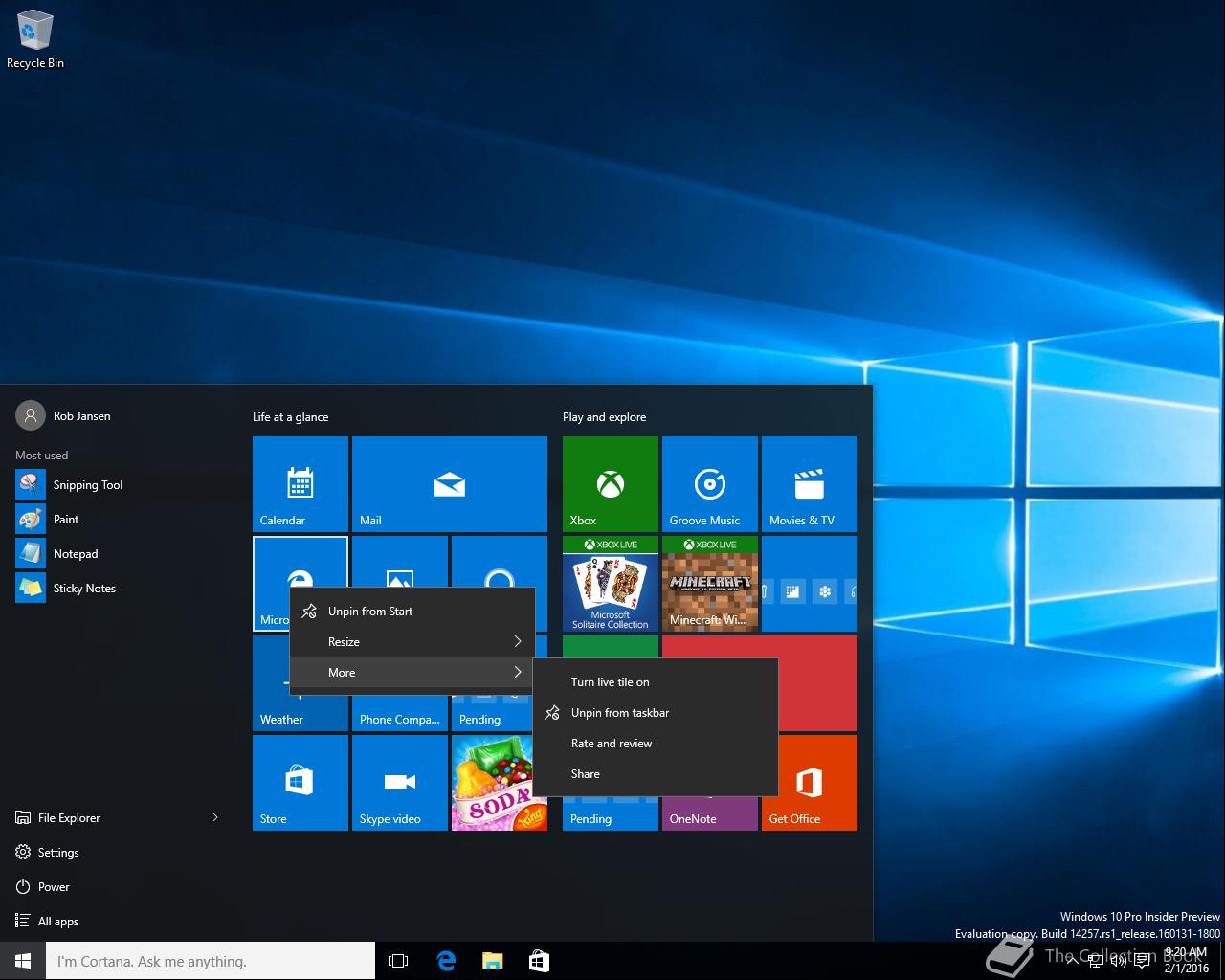Expand the Resize submenu
The height and width of the screenshot is (980, 1225).
(x=412, y=642)
